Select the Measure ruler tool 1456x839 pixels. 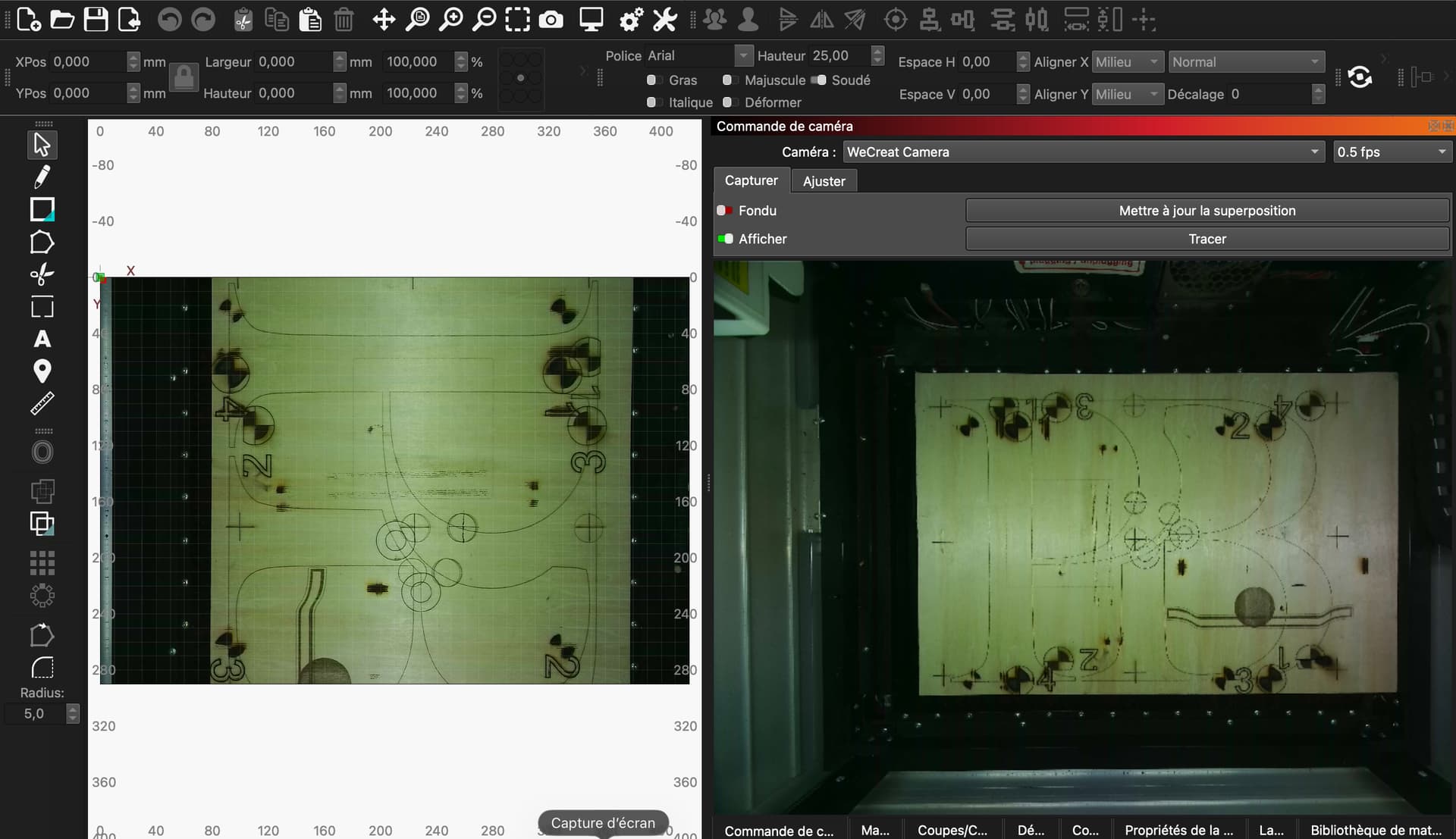42,404
